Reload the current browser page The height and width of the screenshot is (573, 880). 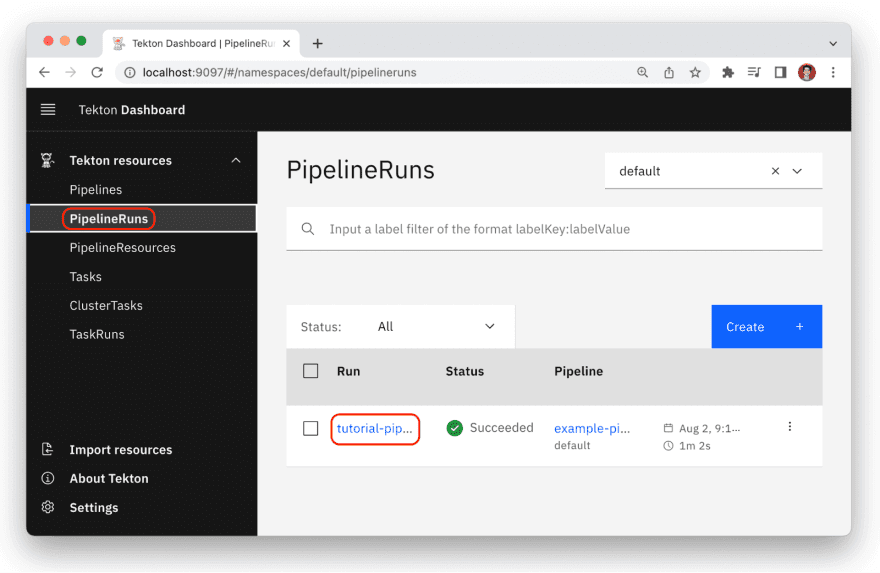pos(97,72)
